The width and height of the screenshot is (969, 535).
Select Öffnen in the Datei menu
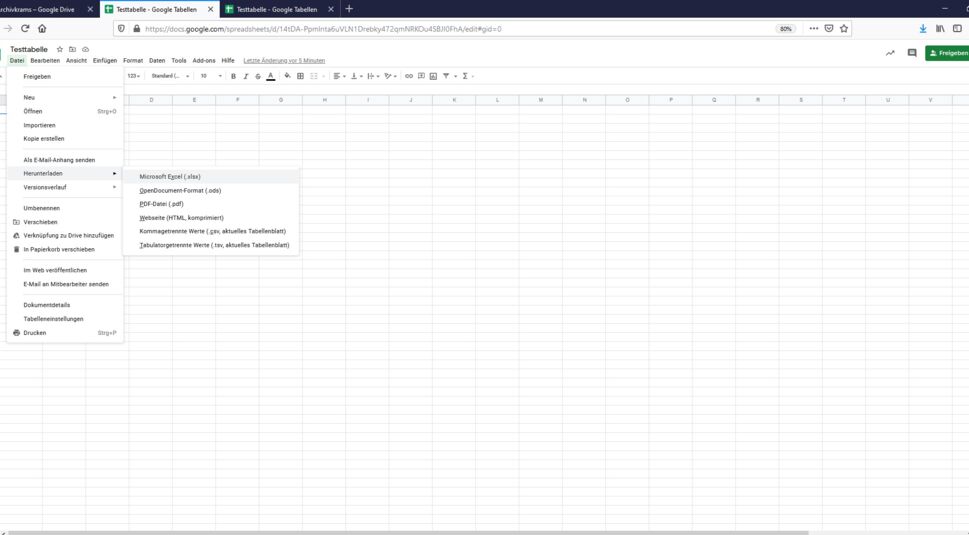point(65,111)
